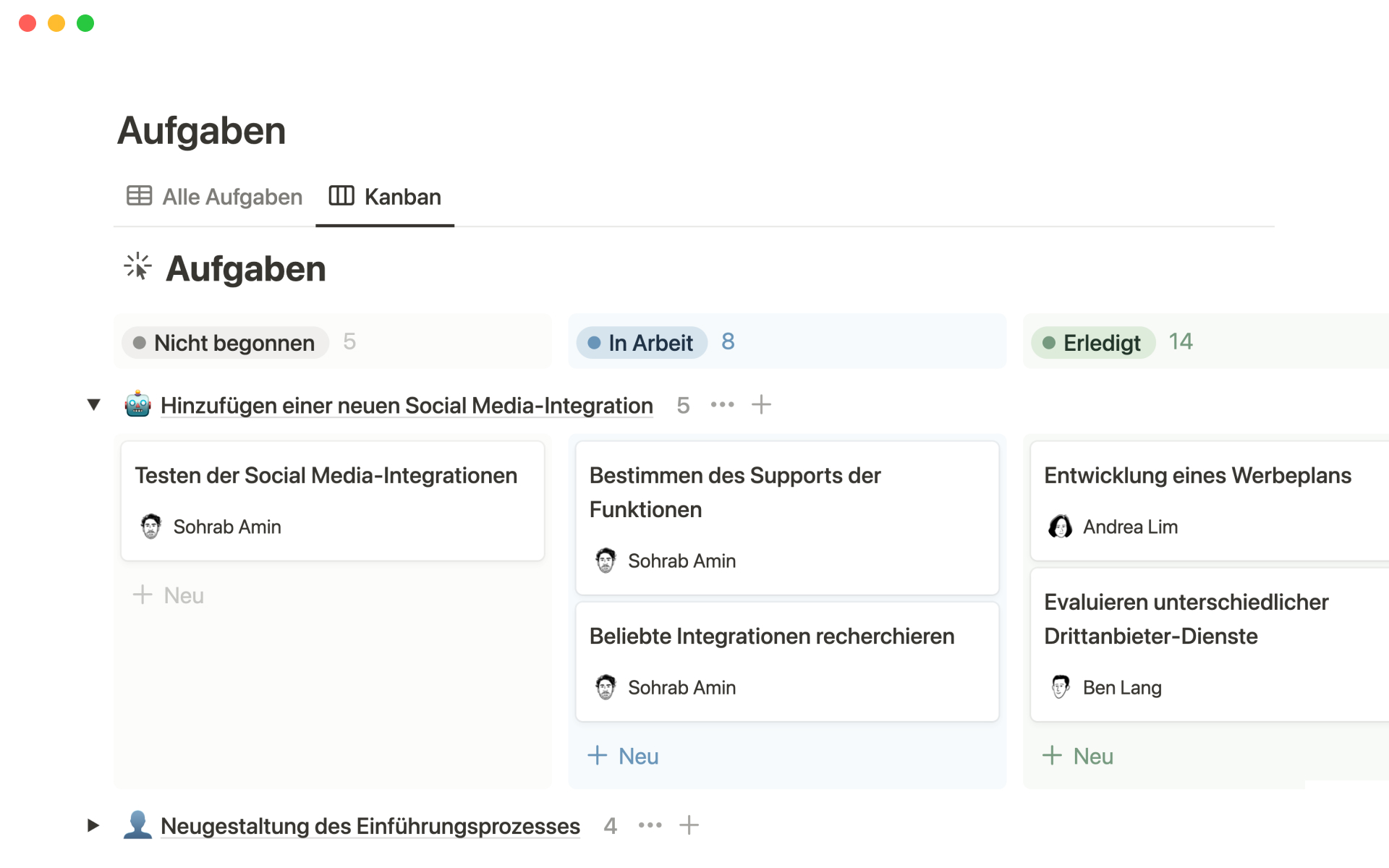Collapse the Social Media-Integration group
Viewport: 1389px width, 868px height.
(x=93, y=405)
